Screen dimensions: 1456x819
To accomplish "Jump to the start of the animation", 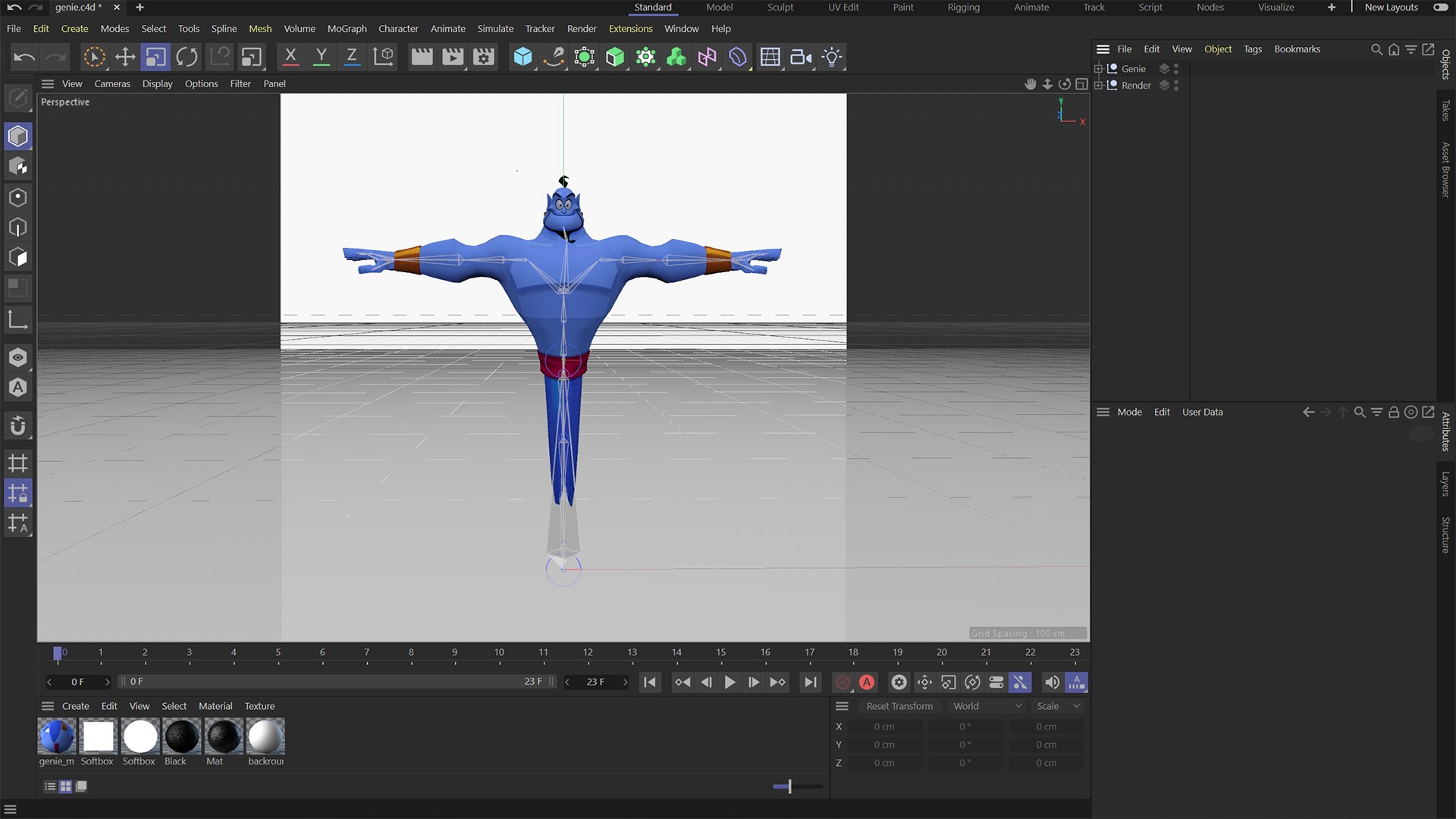I will [x=650, y=682].
